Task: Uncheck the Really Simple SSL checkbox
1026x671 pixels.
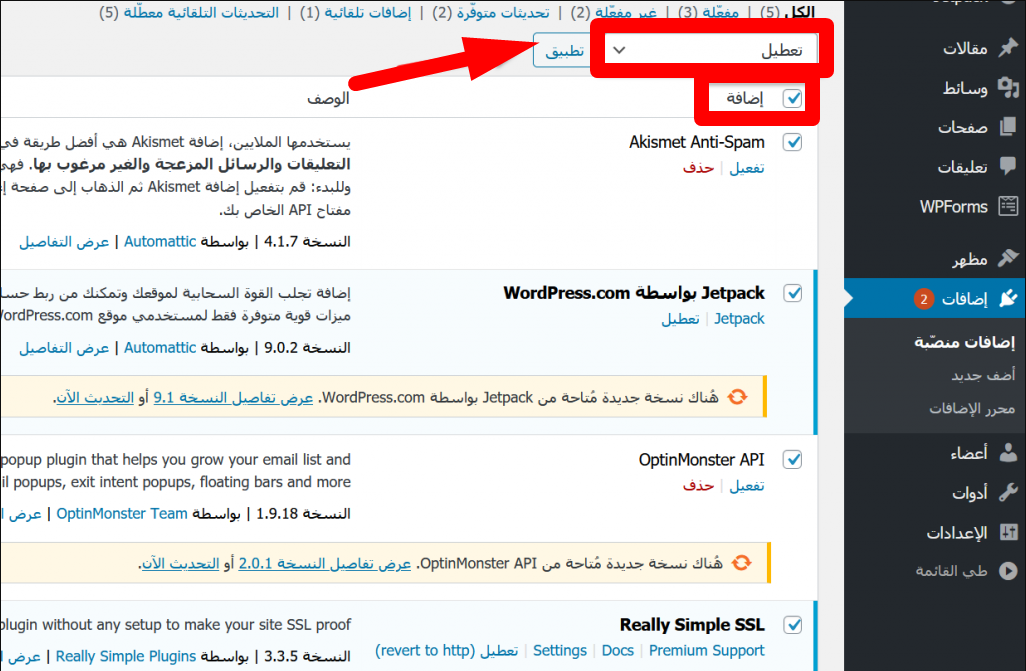Action: click(792, 625)
